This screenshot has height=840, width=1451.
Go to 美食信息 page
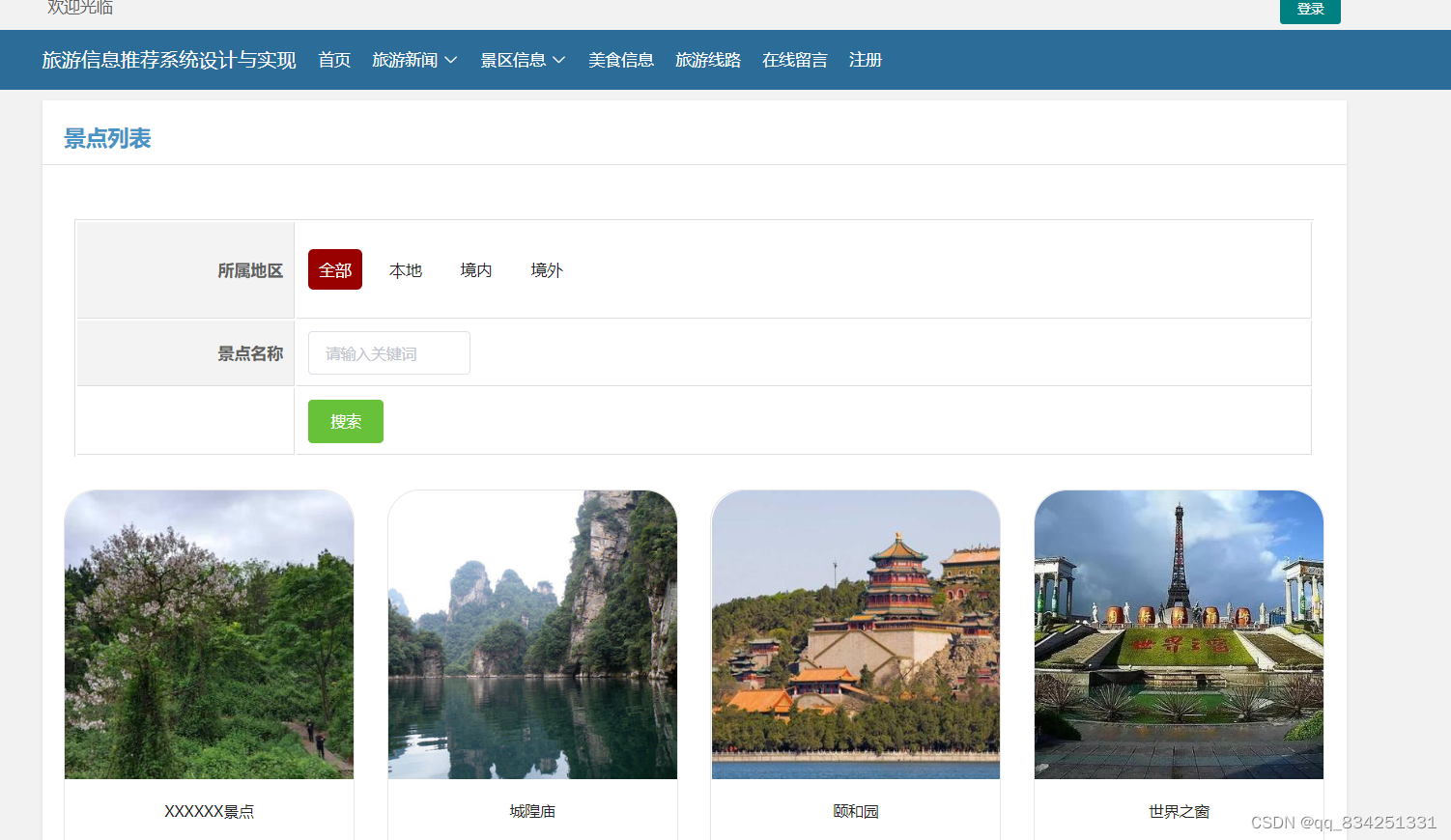pyautogui.click(x=621, y=60)
